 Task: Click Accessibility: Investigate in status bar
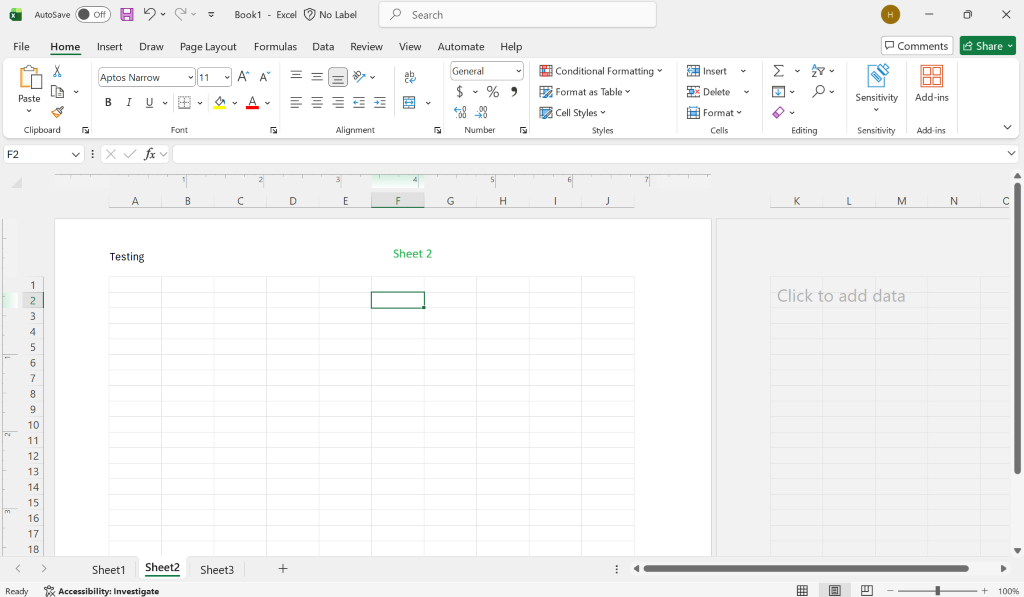pos(102,590)
